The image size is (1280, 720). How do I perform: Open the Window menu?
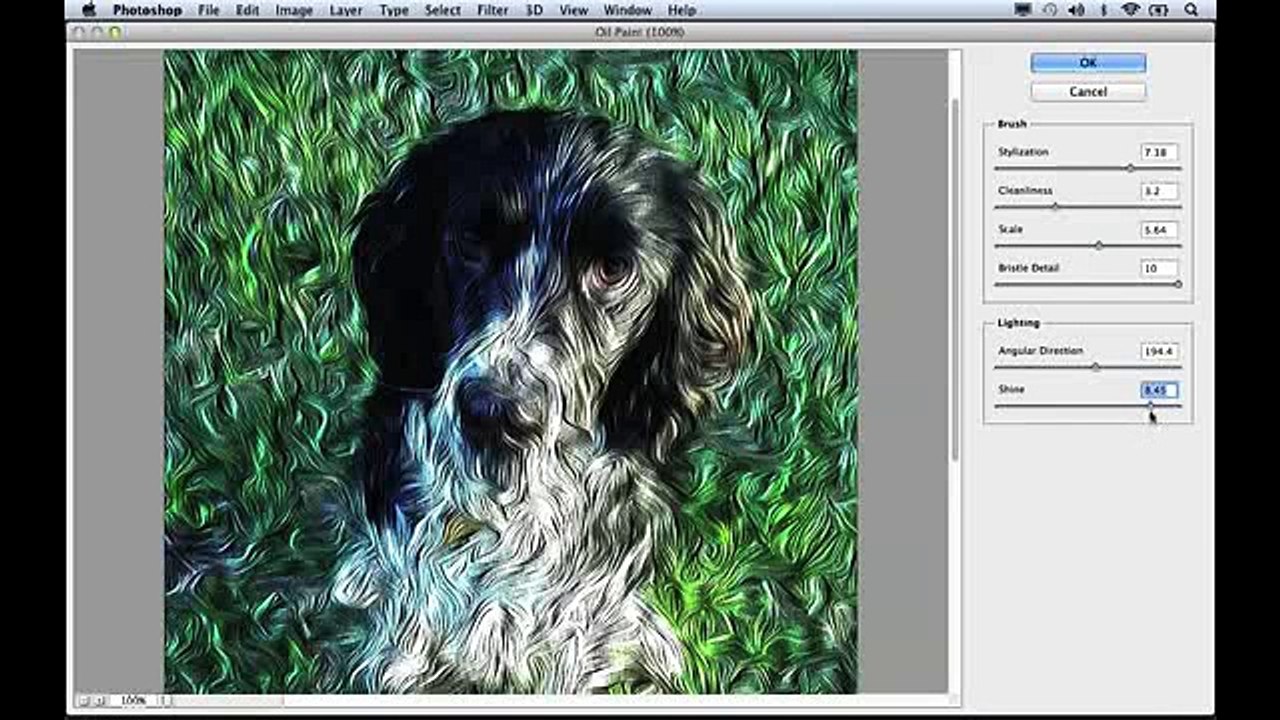(628, 10)
